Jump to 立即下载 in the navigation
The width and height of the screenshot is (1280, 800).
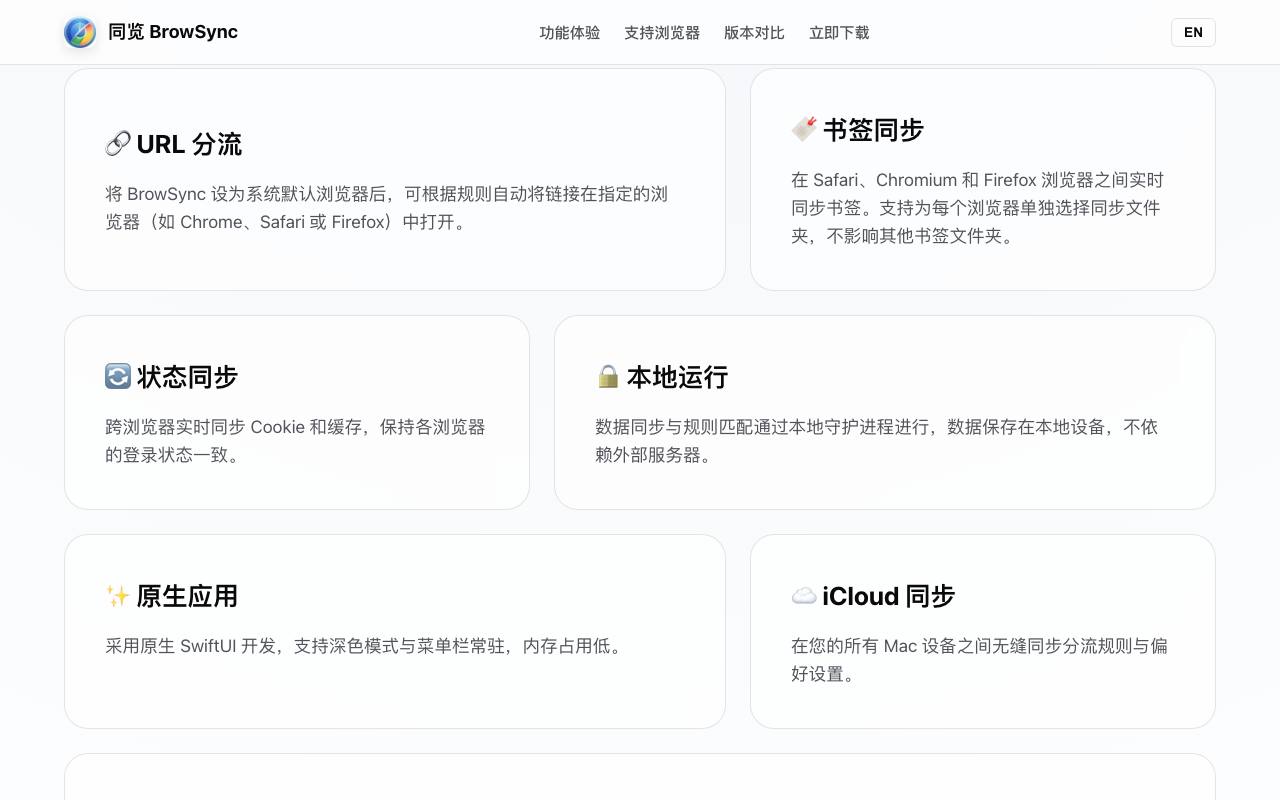click(839, 33)
